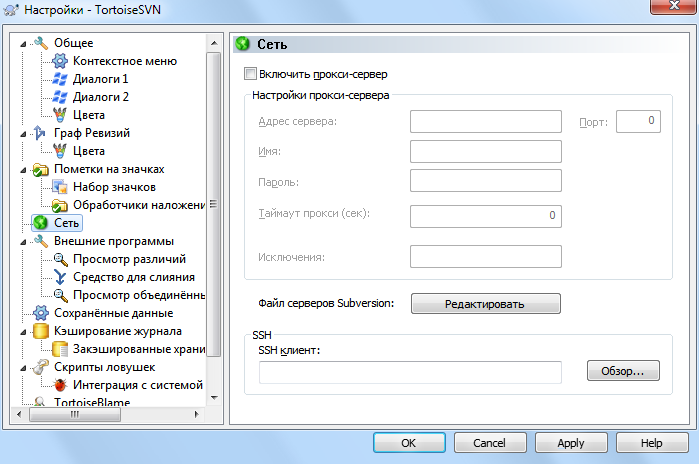Click the magnifier icon for Просмотр объединённых
This screenshot has width=699, height=464.
60,295
